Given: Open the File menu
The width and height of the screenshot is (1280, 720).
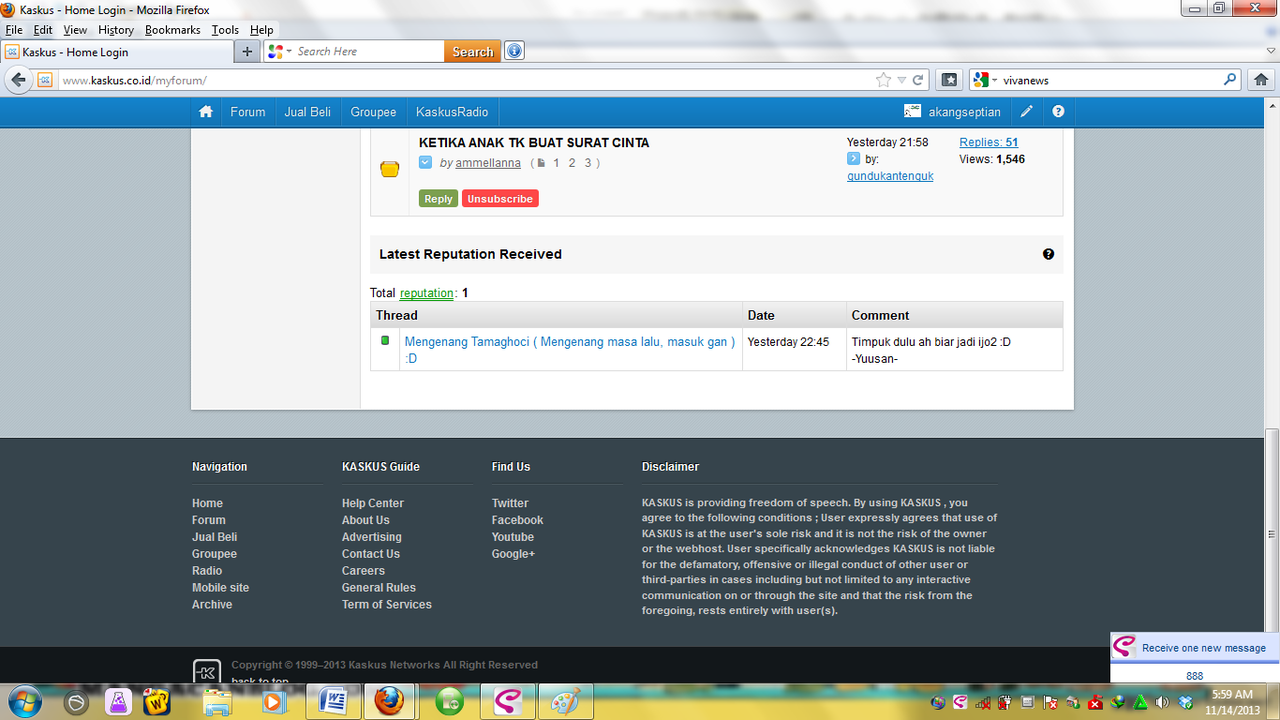Looking at the screenshot, I should pos(14,30).
